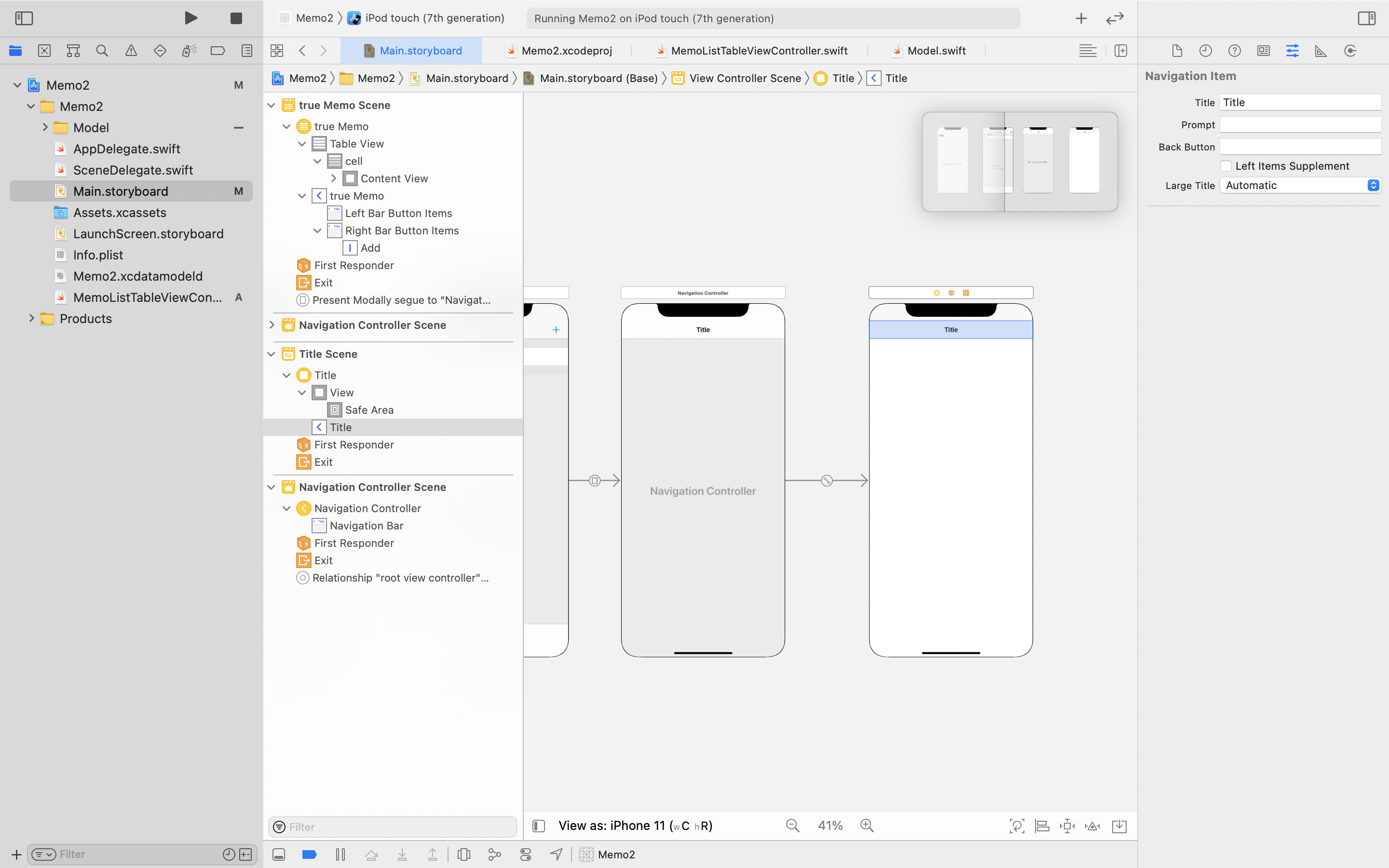Viewport: 1389px width, 868px height.
Task: Enable Left Items Supplement checkbox
Action: [x=1226, y=166]
